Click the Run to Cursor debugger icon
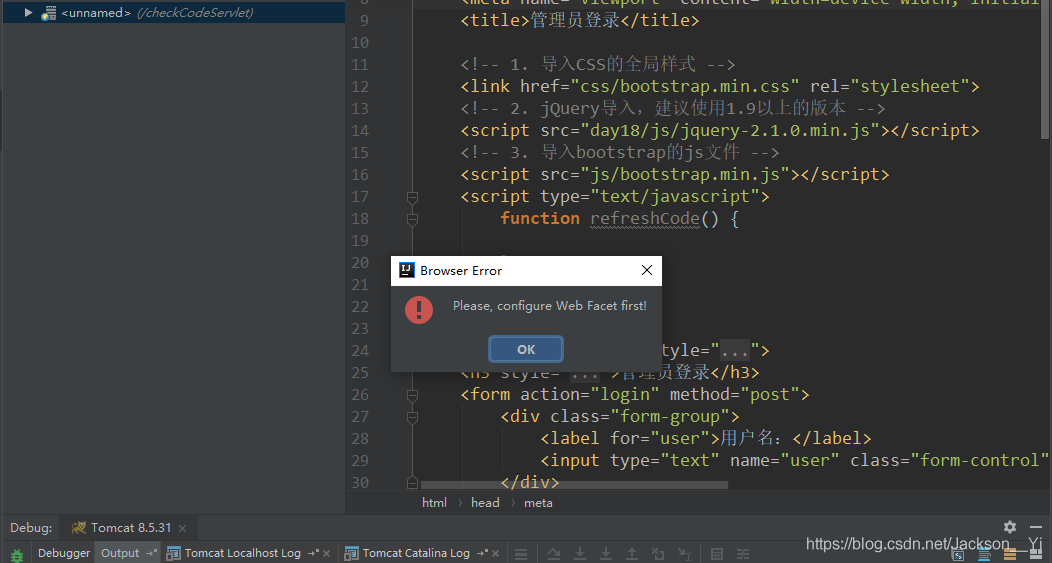This screenshot has width=1052, height=563. point(684,554)
